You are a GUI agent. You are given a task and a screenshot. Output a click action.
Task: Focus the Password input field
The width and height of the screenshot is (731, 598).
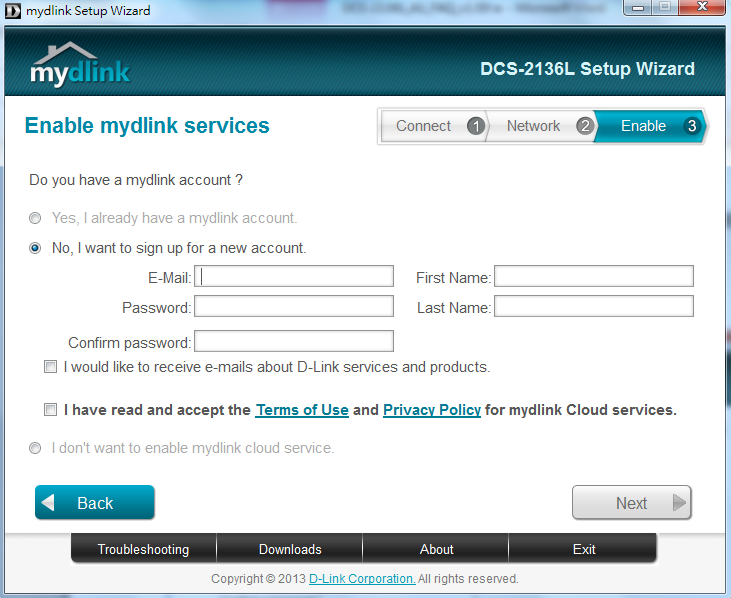tap(294, 307)
